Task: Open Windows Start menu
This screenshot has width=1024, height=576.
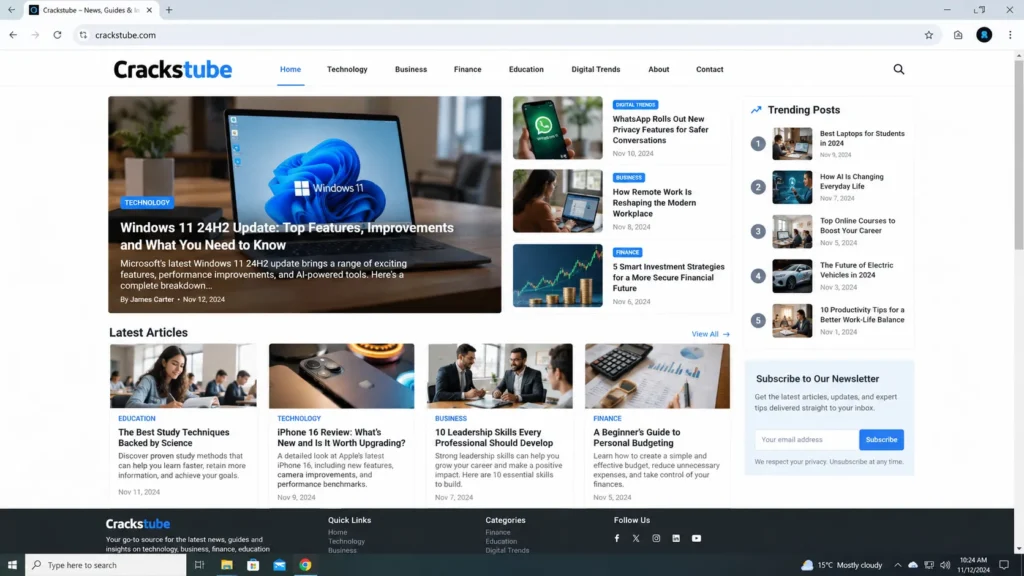Action: [x=12, y=565]
